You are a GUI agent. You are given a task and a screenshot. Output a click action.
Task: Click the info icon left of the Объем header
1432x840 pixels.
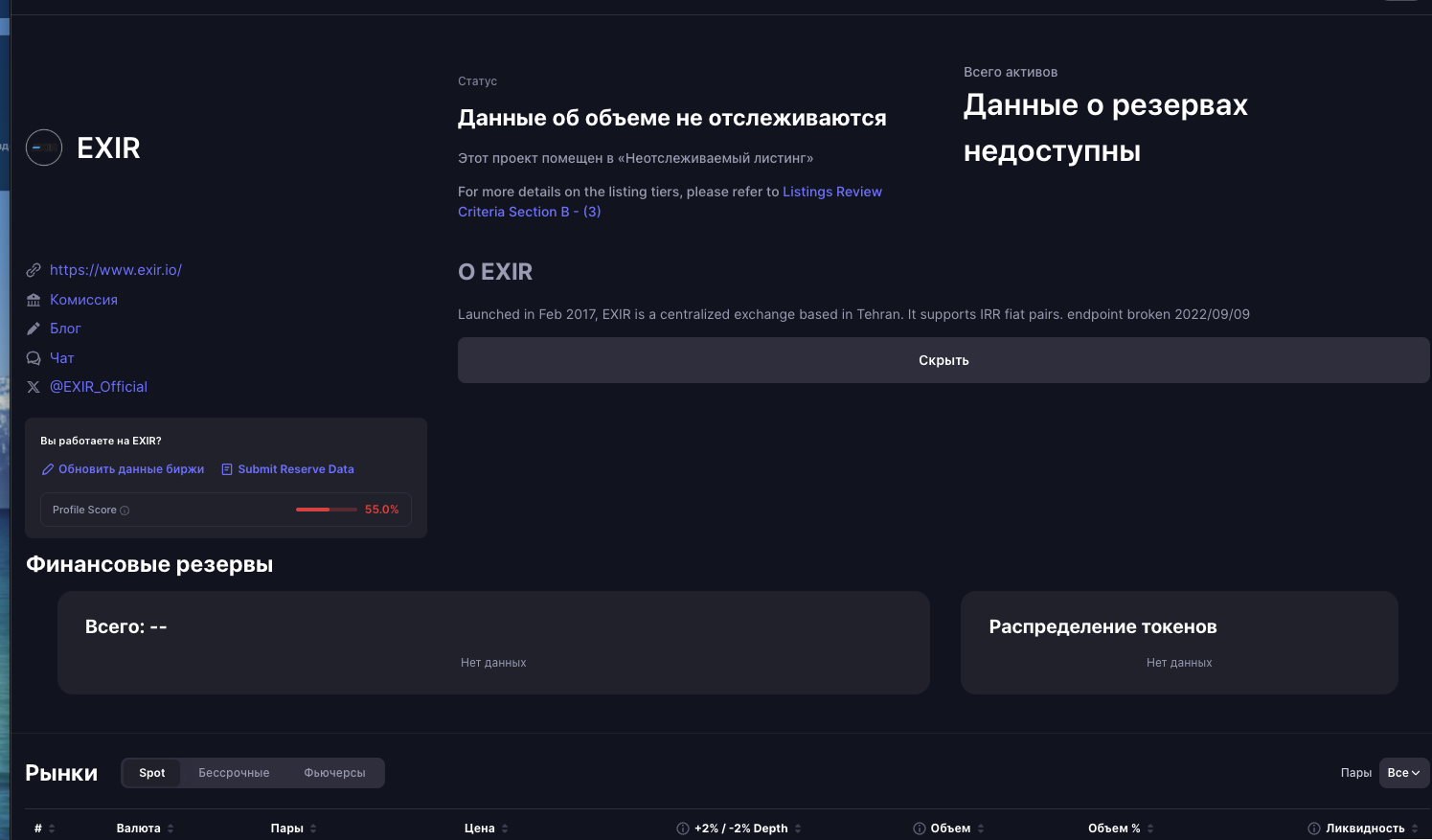click(x=920, y=829)
